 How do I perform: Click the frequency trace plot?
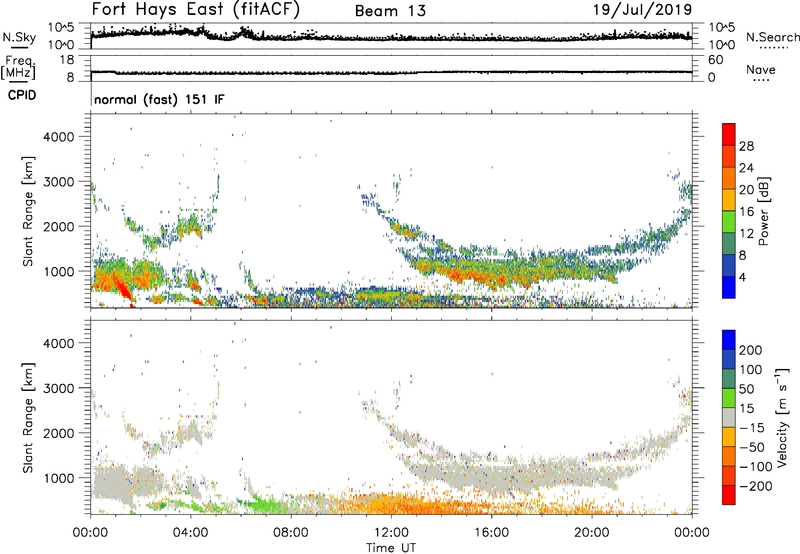(x=391, y=68)
